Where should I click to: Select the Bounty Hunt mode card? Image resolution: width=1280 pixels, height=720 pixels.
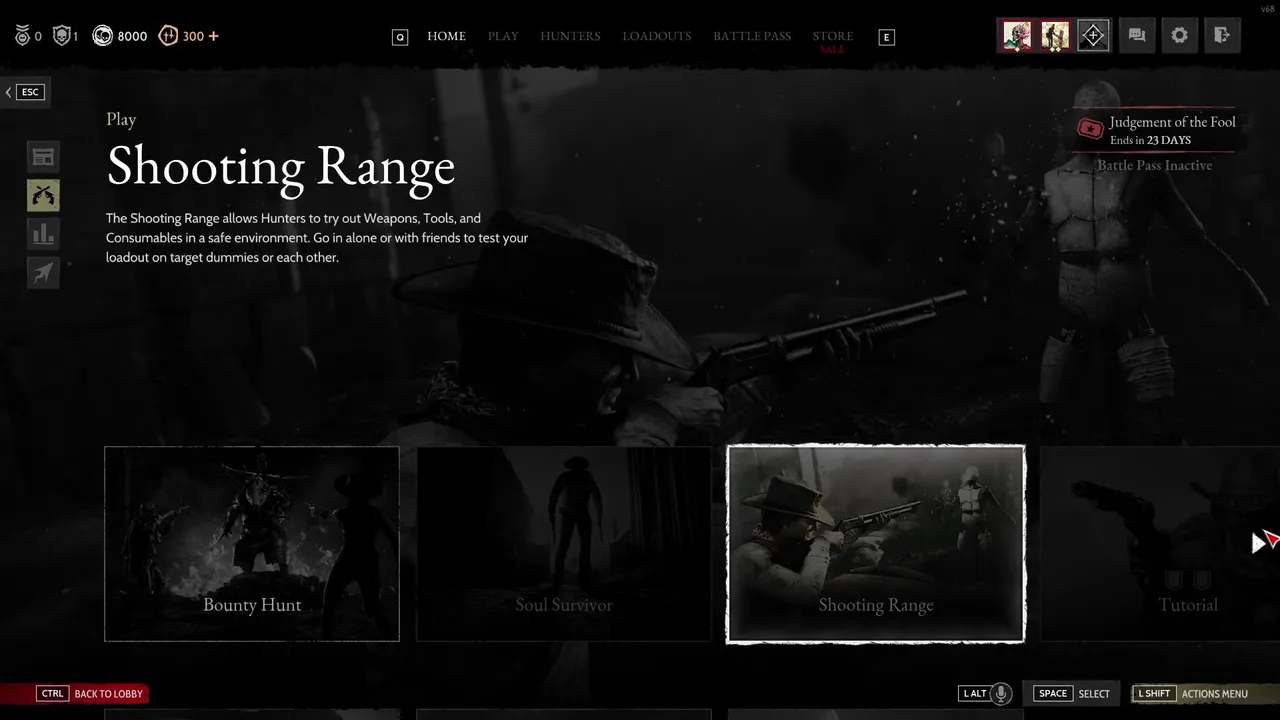[252, 544]
